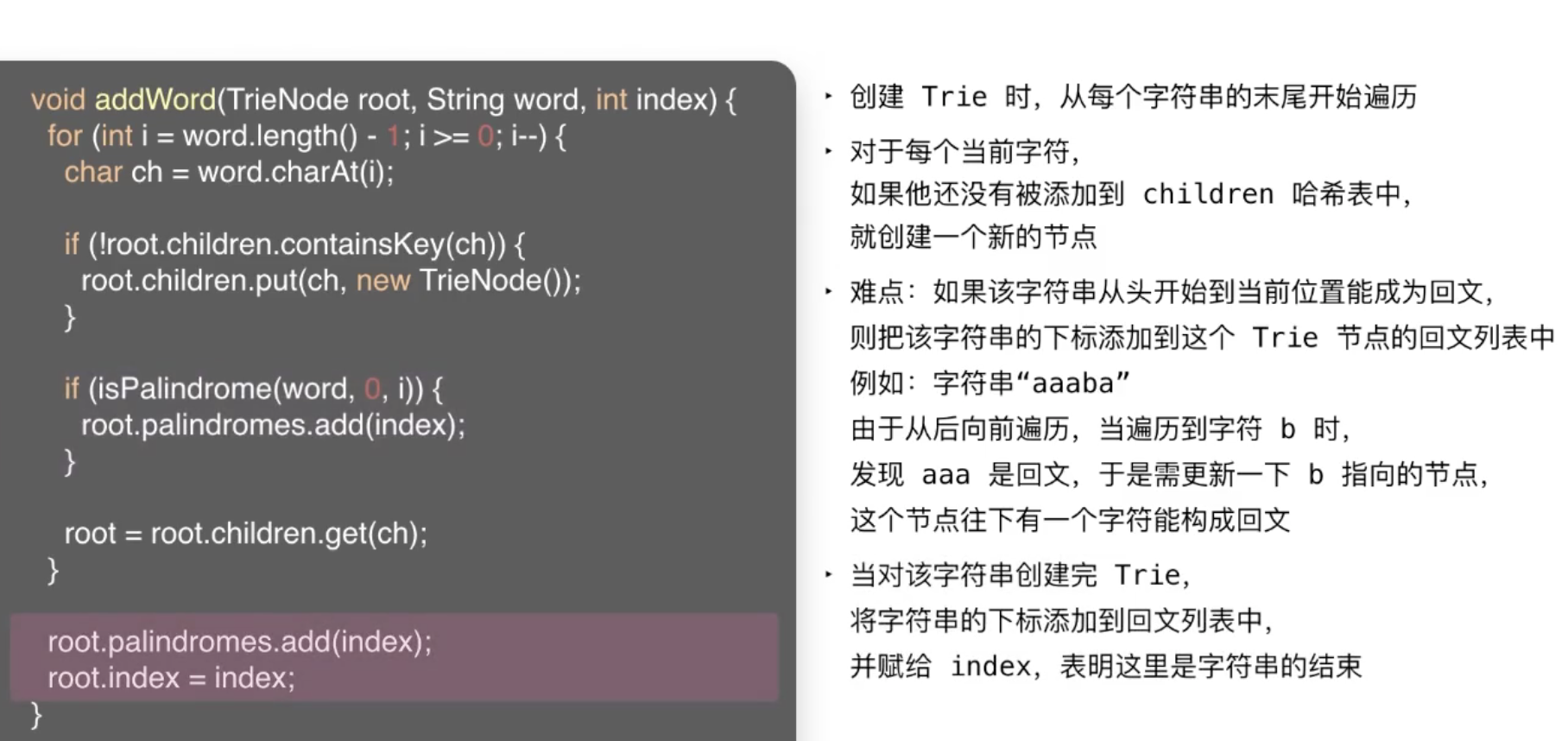Click the line mentioning "children 哈希表中"
Screen dimensions: 1568x741
coord(1130,194)
